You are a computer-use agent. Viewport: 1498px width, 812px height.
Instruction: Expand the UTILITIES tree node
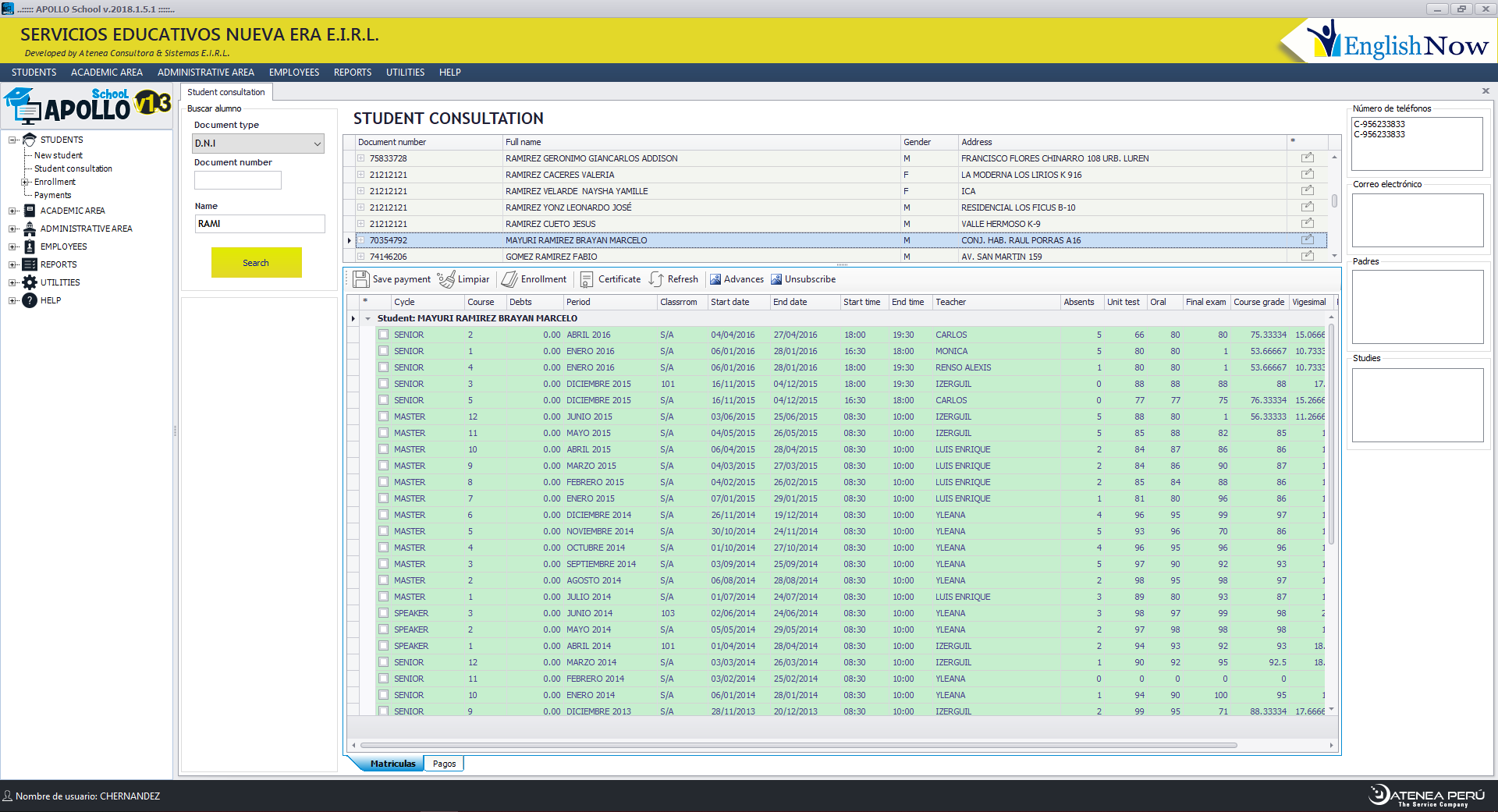[x=12, y=282]
